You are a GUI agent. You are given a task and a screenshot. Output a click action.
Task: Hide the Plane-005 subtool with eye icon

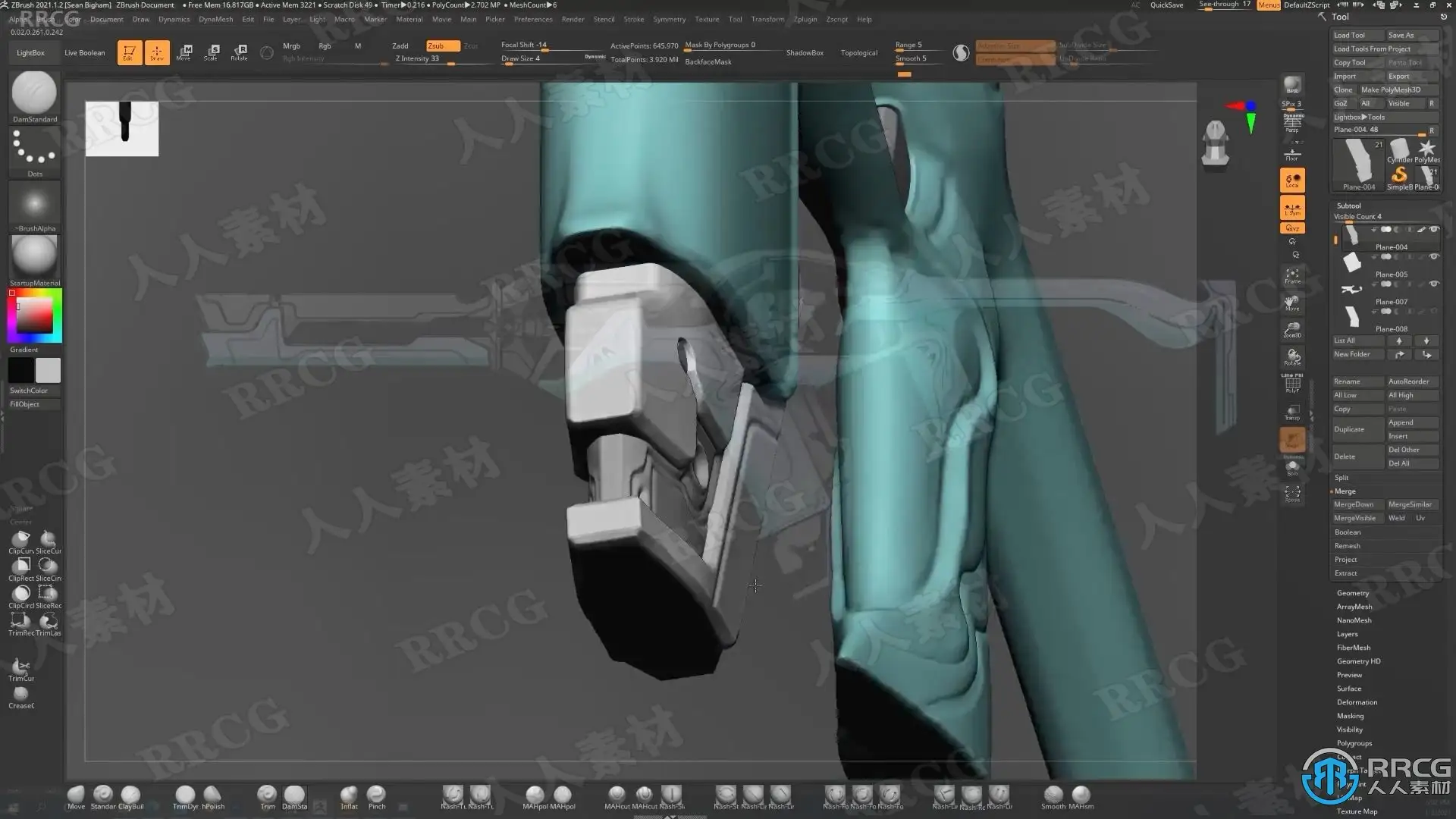coord(1433,257)
